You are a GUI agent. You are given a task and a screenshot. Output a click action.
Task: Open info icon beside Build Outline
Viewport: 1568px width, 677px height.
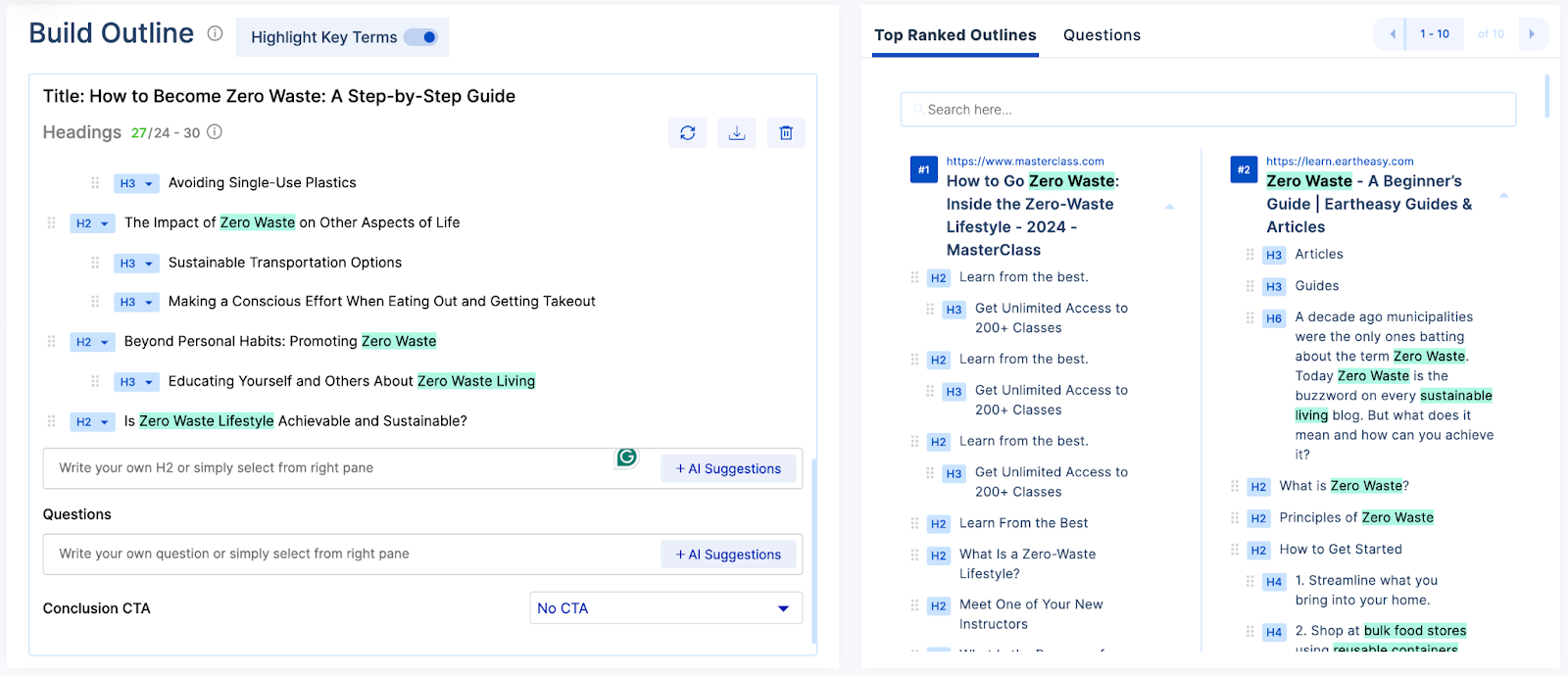[x=215, y=33]
